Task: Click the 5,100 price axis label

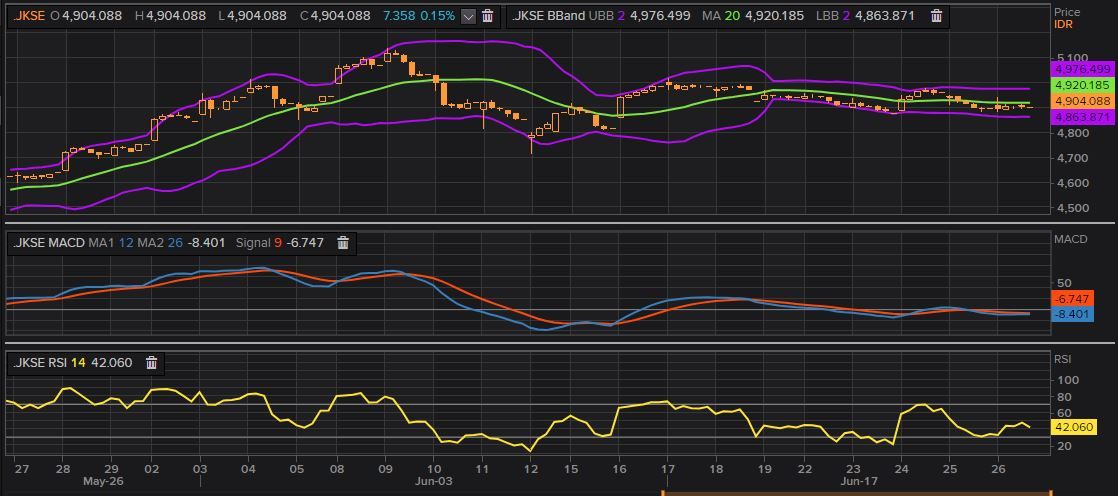Action: [x=1073, y=58]
